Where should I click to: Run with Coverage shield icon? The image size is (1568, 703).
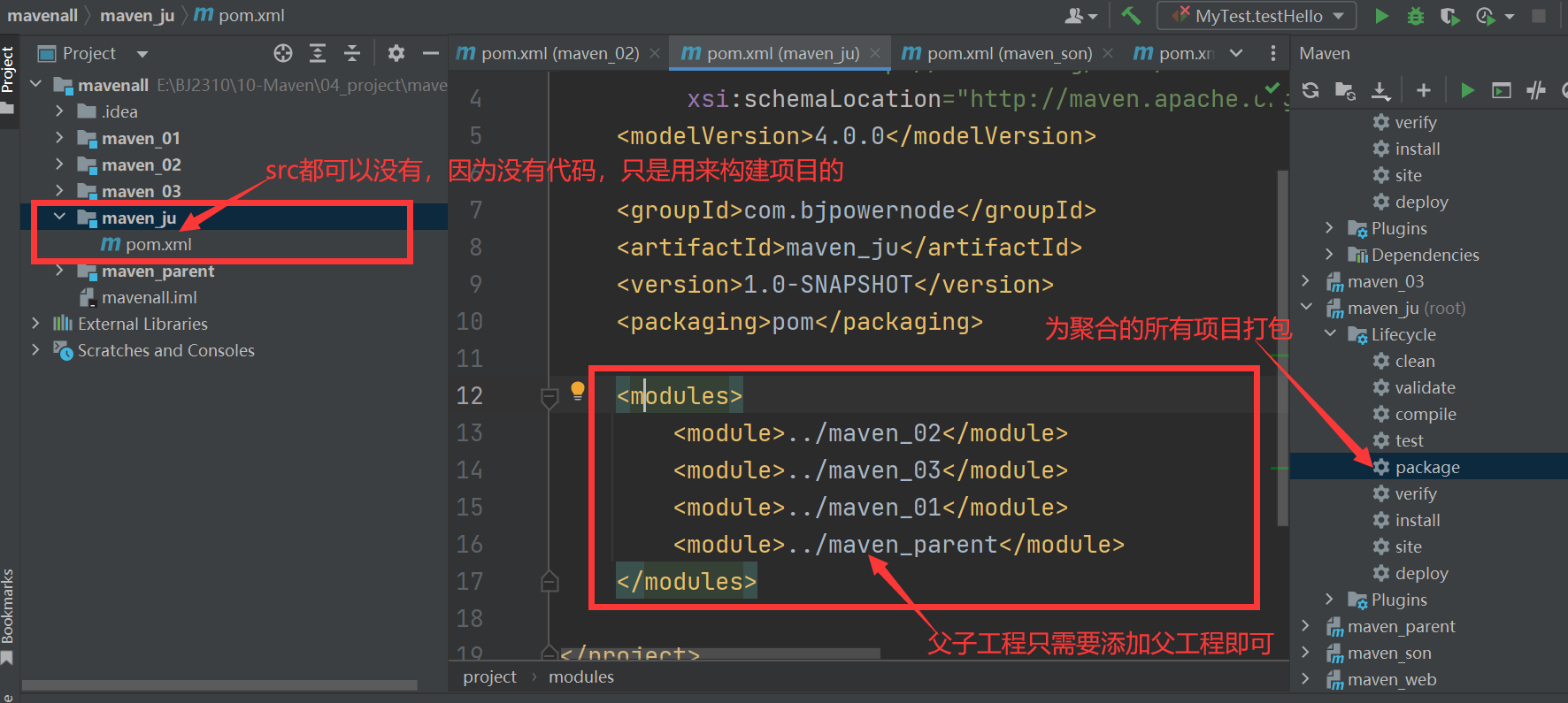1449,16
